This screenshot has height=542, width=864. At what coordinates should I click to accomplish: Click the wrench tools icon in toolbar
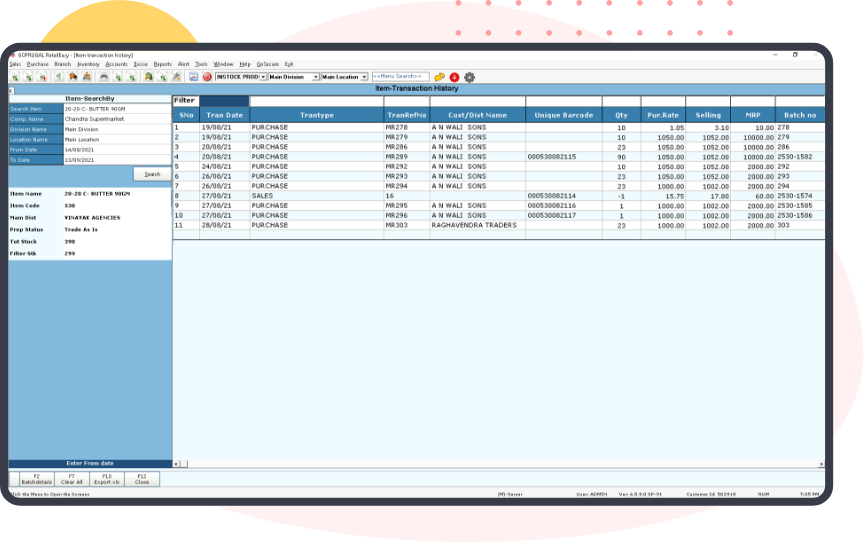(176, 77)
